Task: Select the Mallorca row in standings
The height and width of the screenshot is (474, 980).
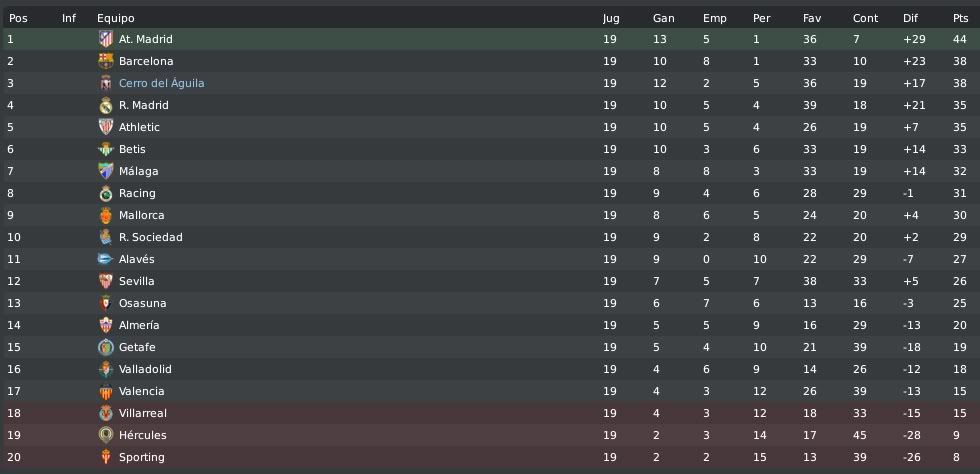Action: pyautogui.click(x=490, y=215)
